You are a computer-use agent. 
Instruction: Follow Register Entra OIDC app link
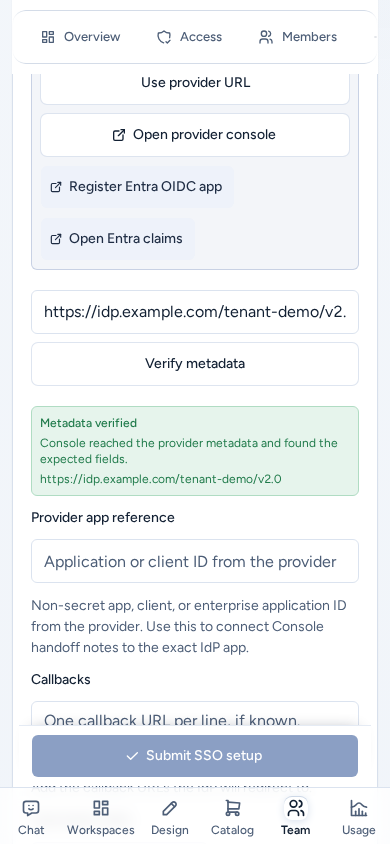click(x=138, y=187)
